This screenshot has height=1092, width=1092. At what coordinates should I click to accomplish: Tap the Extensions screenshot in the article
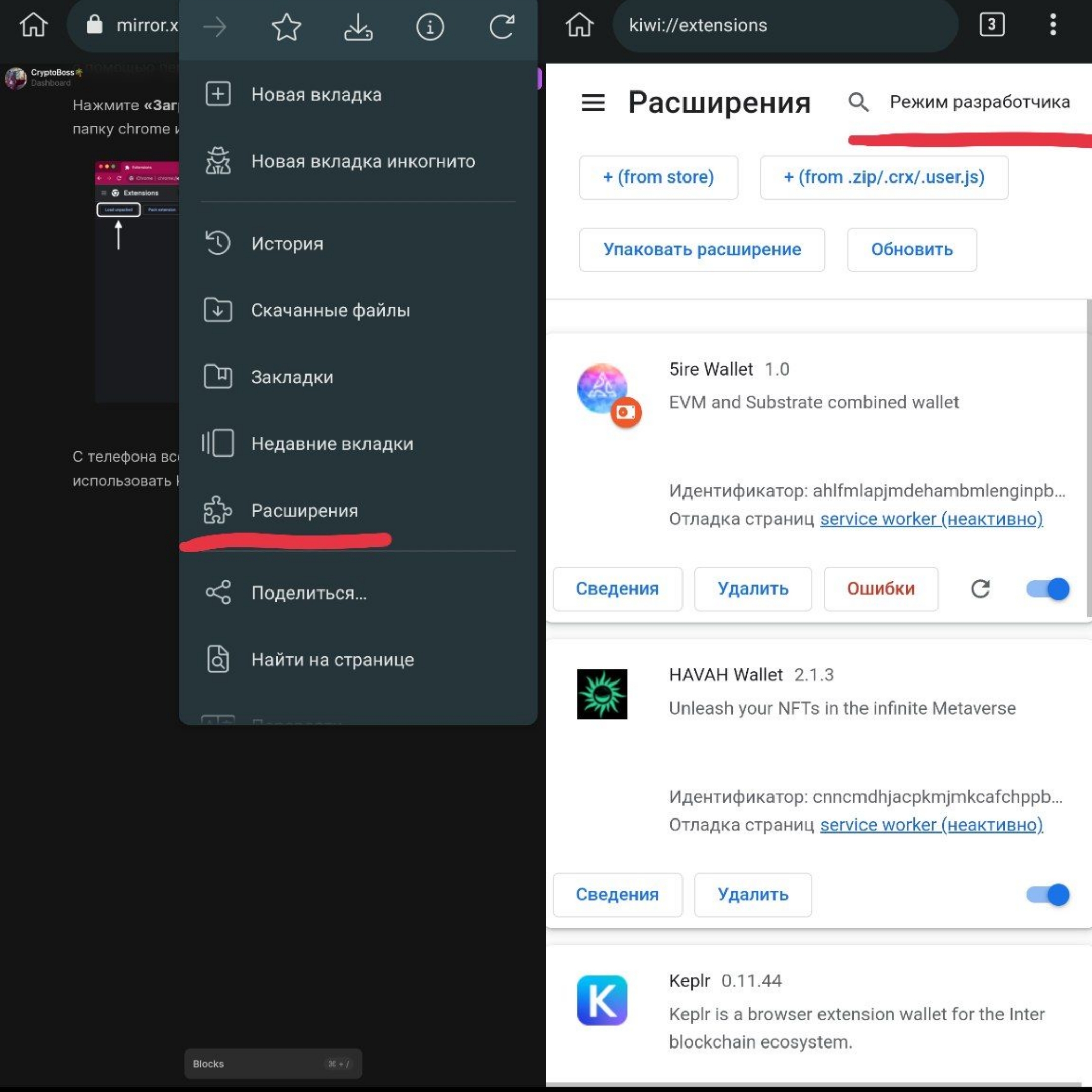pyautogui.click(x=138, y=282)
